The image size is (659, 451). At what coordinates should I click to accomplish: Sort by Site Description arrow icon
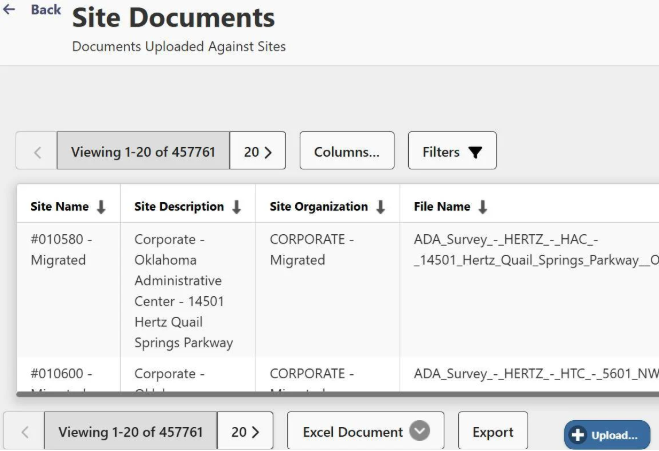(x=237, y=207)
